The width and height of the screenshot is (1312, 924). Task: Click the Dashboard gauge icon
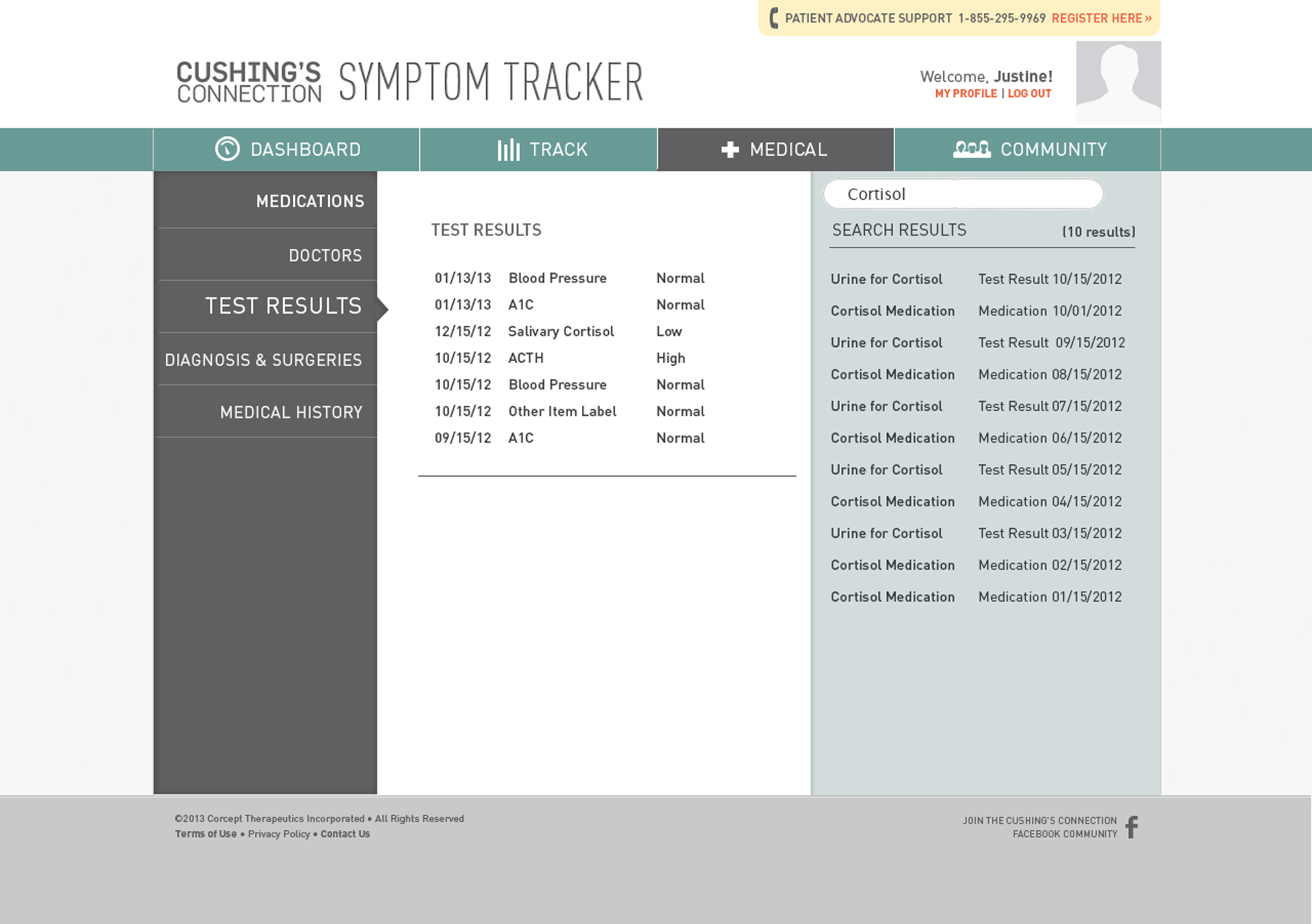point(227,148)
